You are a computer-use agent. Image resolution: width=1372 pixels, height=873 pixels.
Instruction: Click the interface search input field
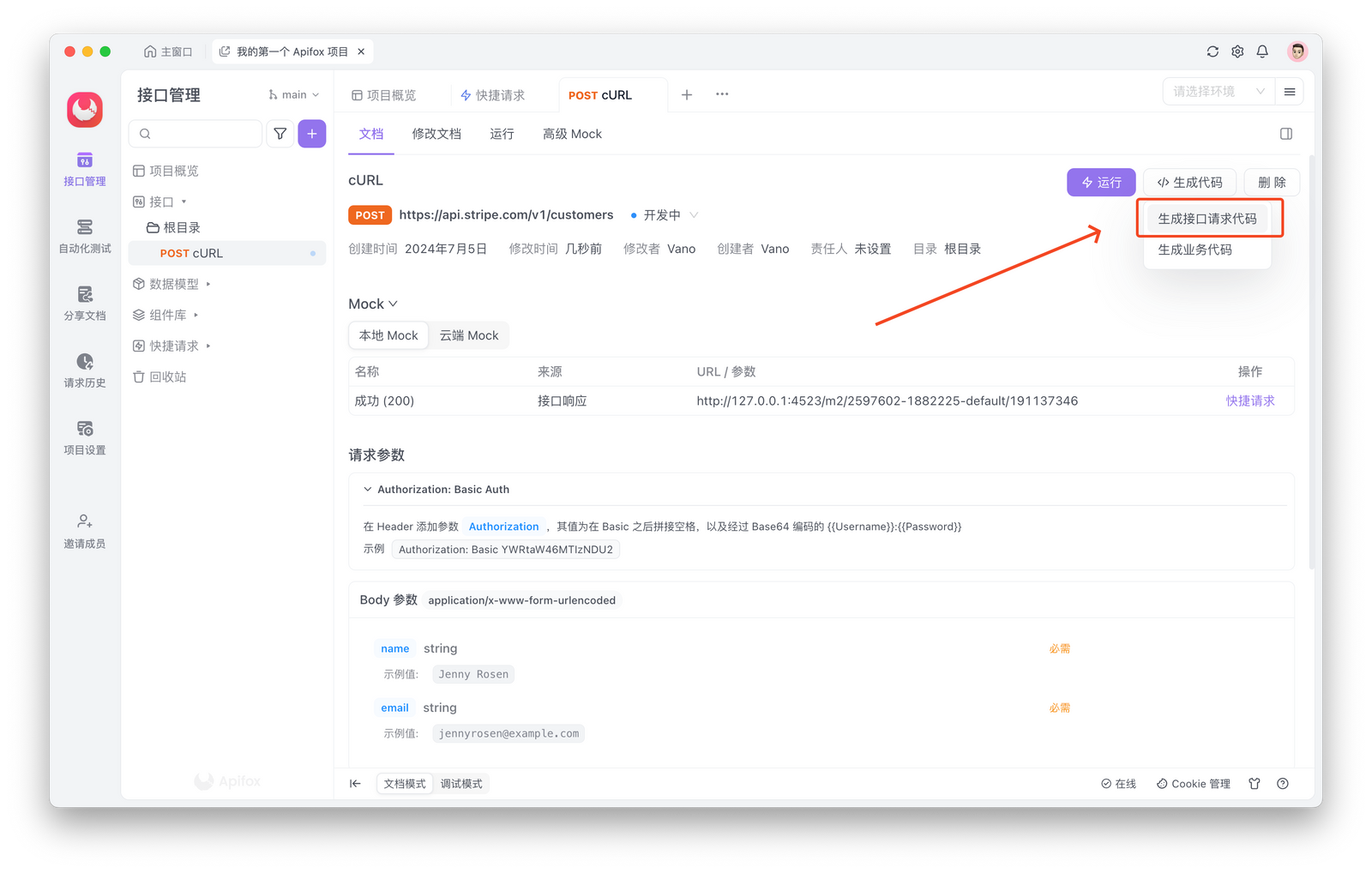coord(196,134)
